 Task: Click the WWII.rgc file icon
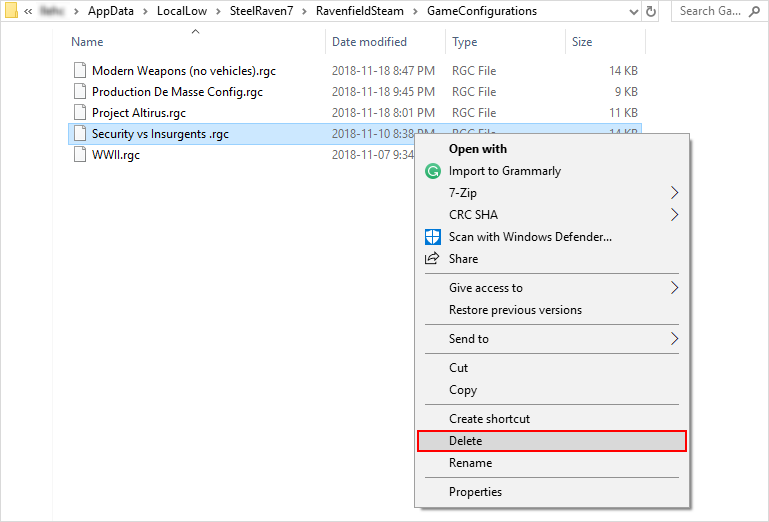[x=80, y=155]
